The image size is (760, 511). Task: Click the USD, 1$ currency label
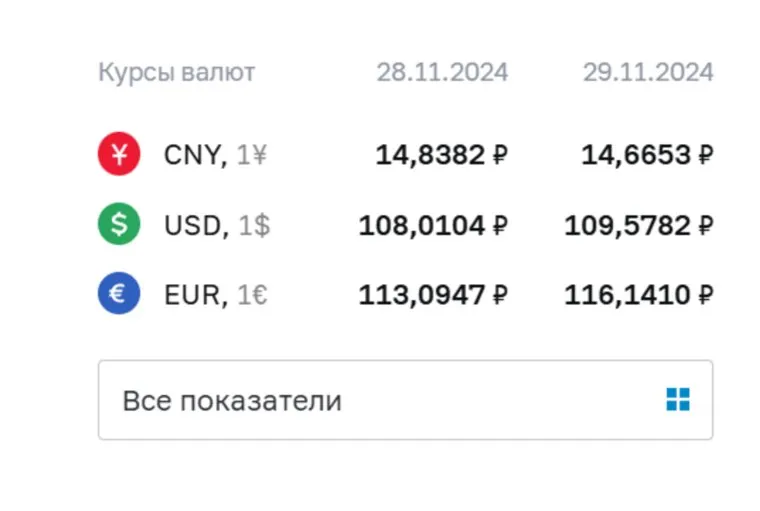[x=217, y=225]
